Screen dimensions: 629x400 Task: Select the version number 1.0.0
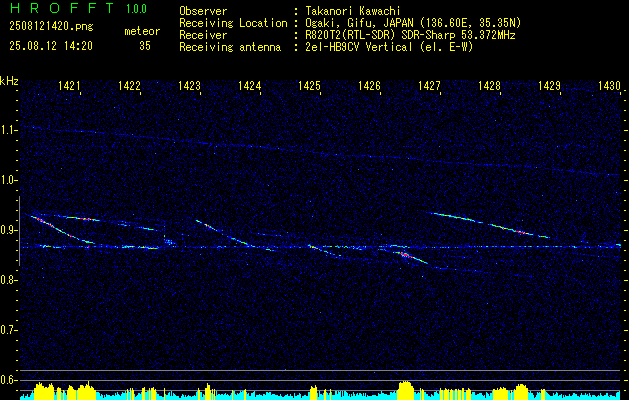[x=136, y=8]
